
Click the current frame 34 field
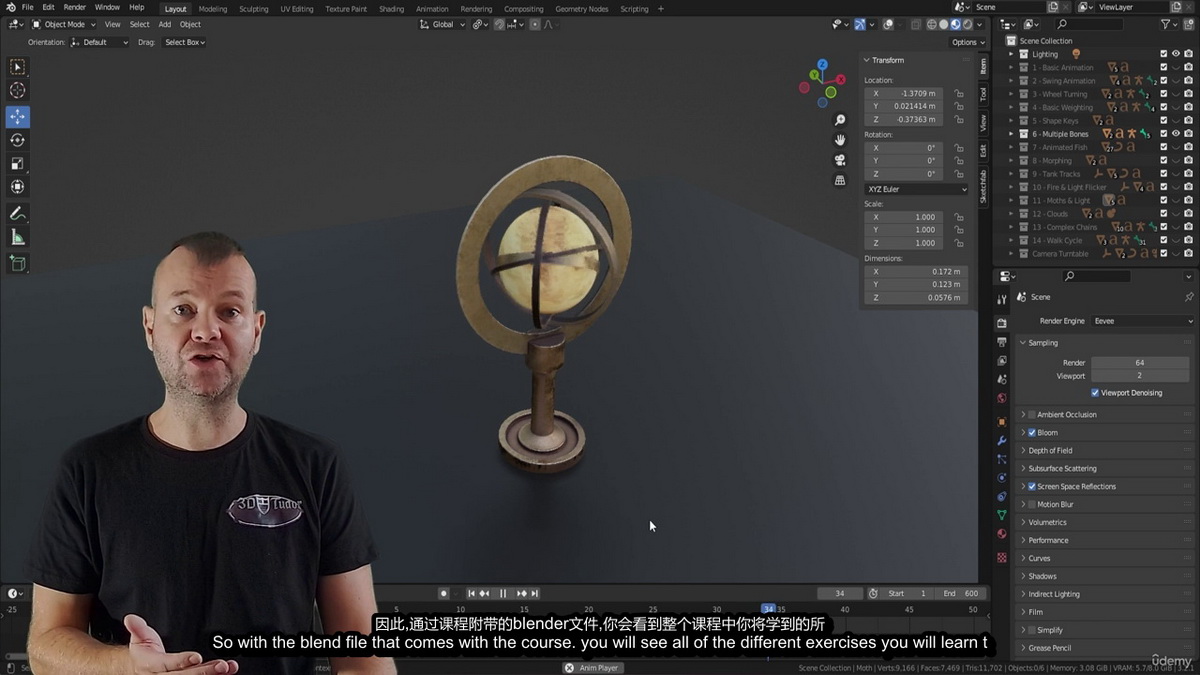pyautogui.click(x=840, y=594)
